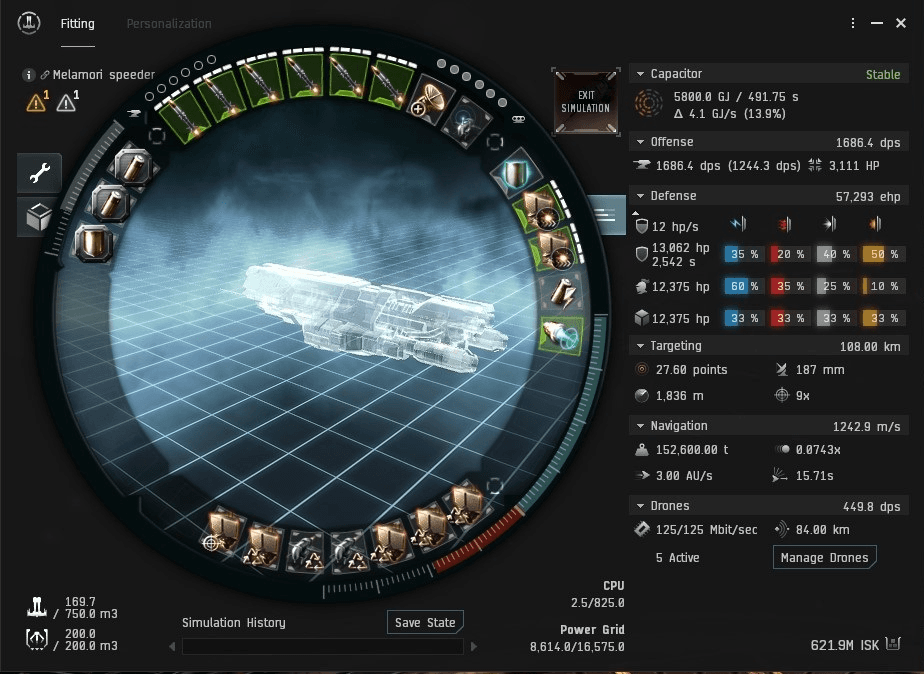924x674 pixels.
Task: Select ballistic control nearest the red gauge
Action: (x=466, y=504)
